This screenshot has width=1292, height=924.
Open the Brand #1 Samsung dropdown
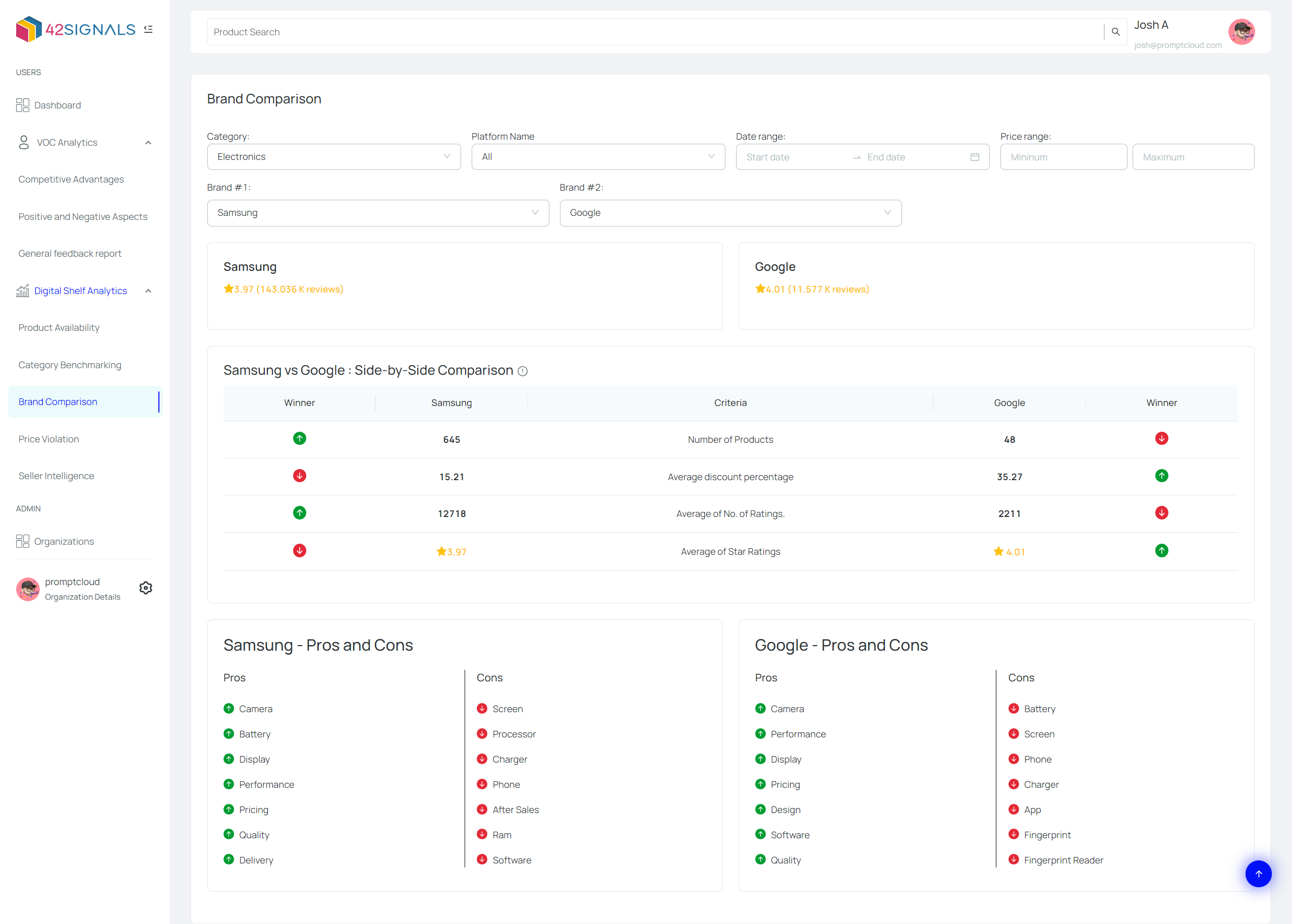[377, 213]
